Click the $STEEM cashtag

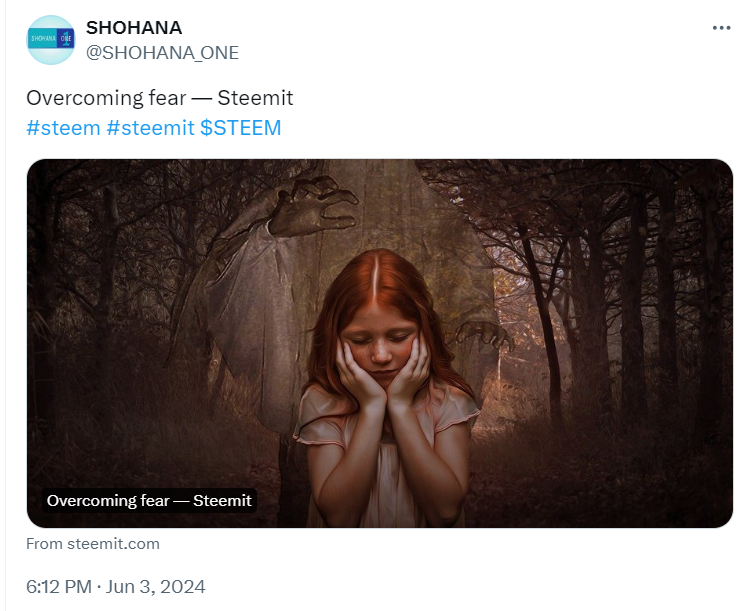click(x=241, y=128)
